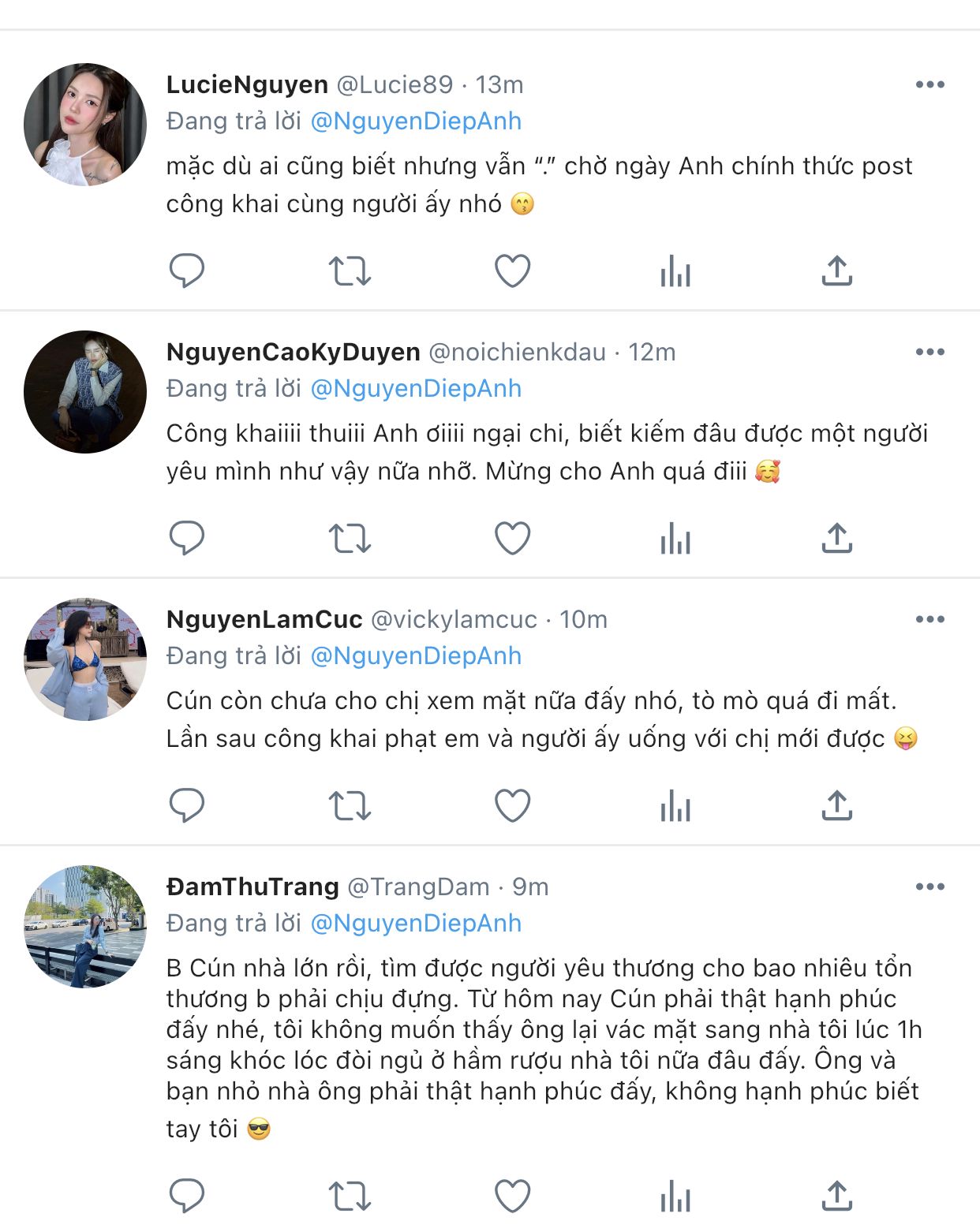Like ĐamThuTrang's tweet
Image resolution: width=980 pixels, height=1232 pixels.
click(512, 1196)
